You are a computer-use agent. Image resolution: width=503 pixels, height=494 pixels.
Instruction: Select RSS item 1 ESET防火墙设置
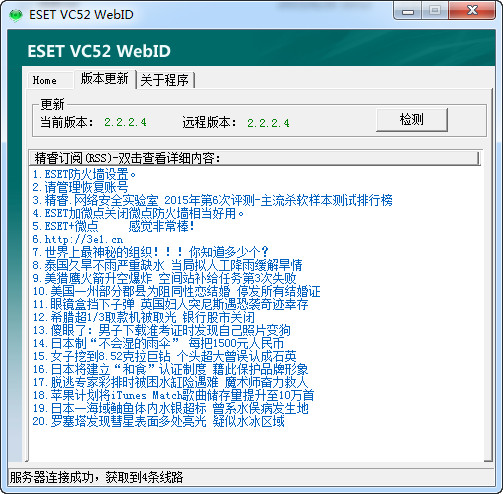point(84,174)
